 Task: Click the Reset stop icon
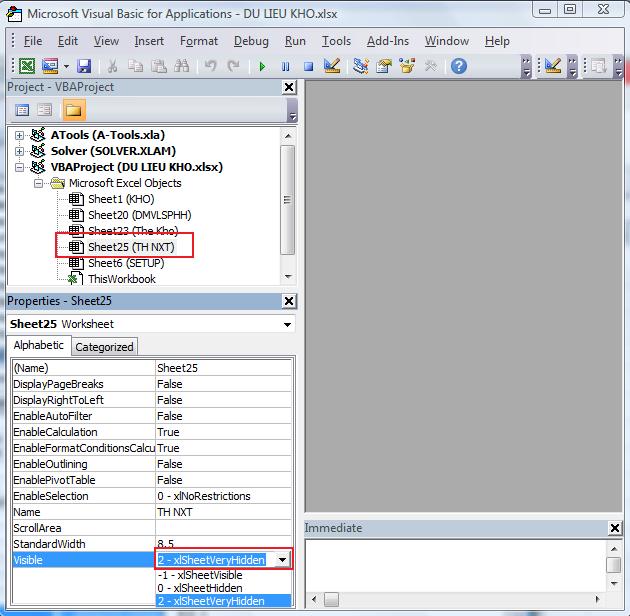coord(308,66)
